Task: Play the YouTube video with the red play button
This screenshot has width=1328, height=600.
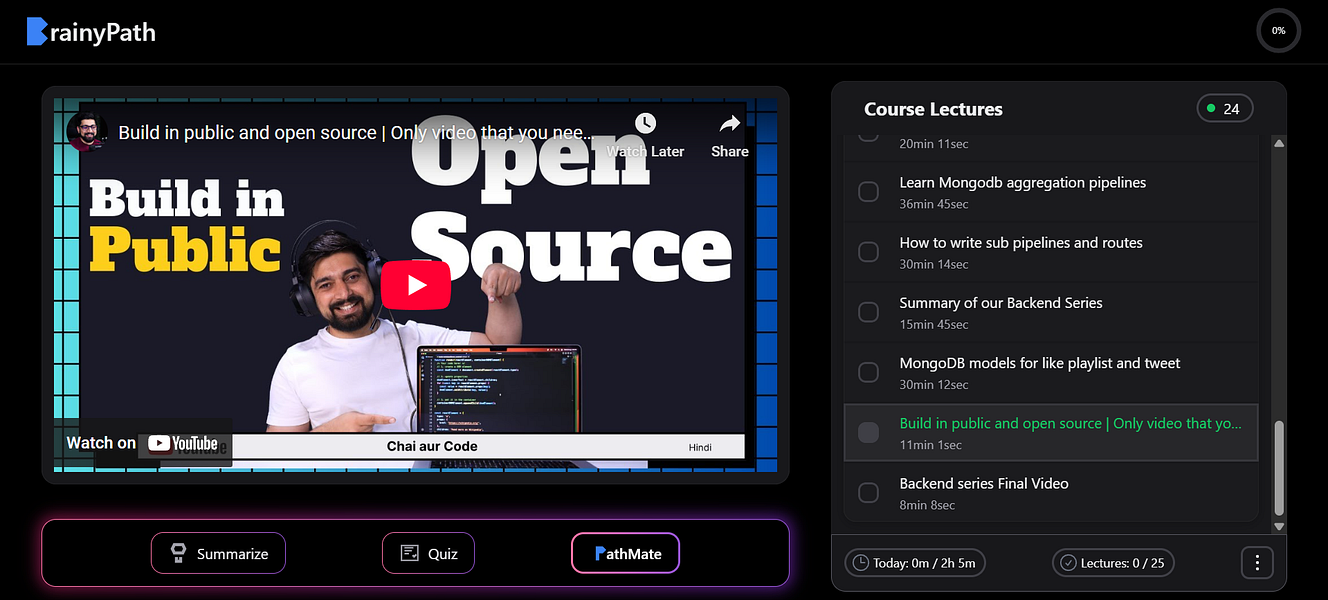Action: [416, 286]
